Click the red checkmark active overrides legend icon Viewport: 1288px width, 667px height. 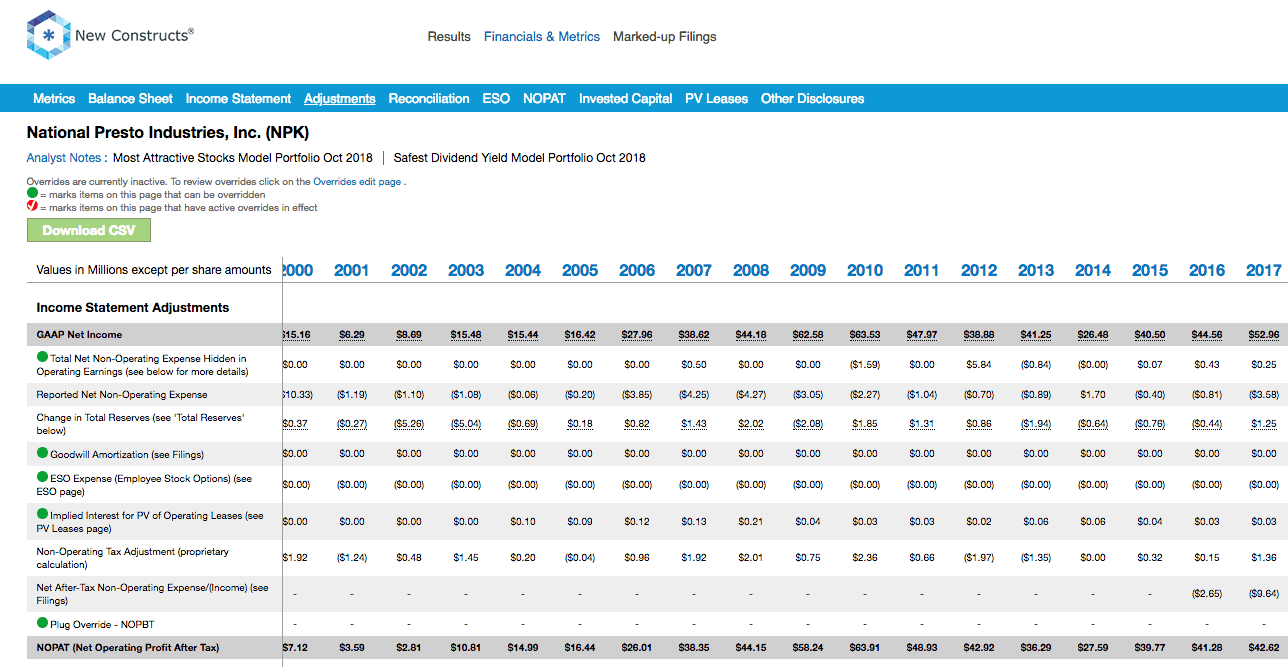coord(32,207)
